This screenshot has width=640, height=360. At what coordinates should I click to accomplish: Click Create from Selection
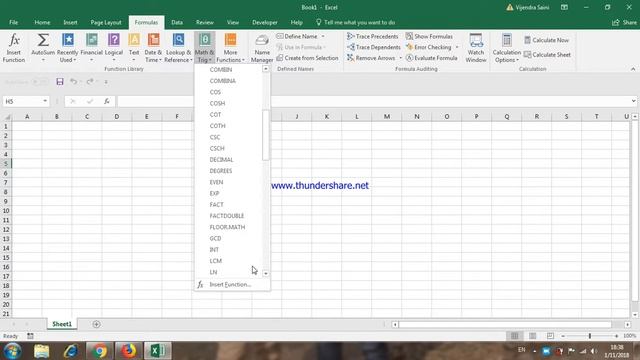pos(307,58)
